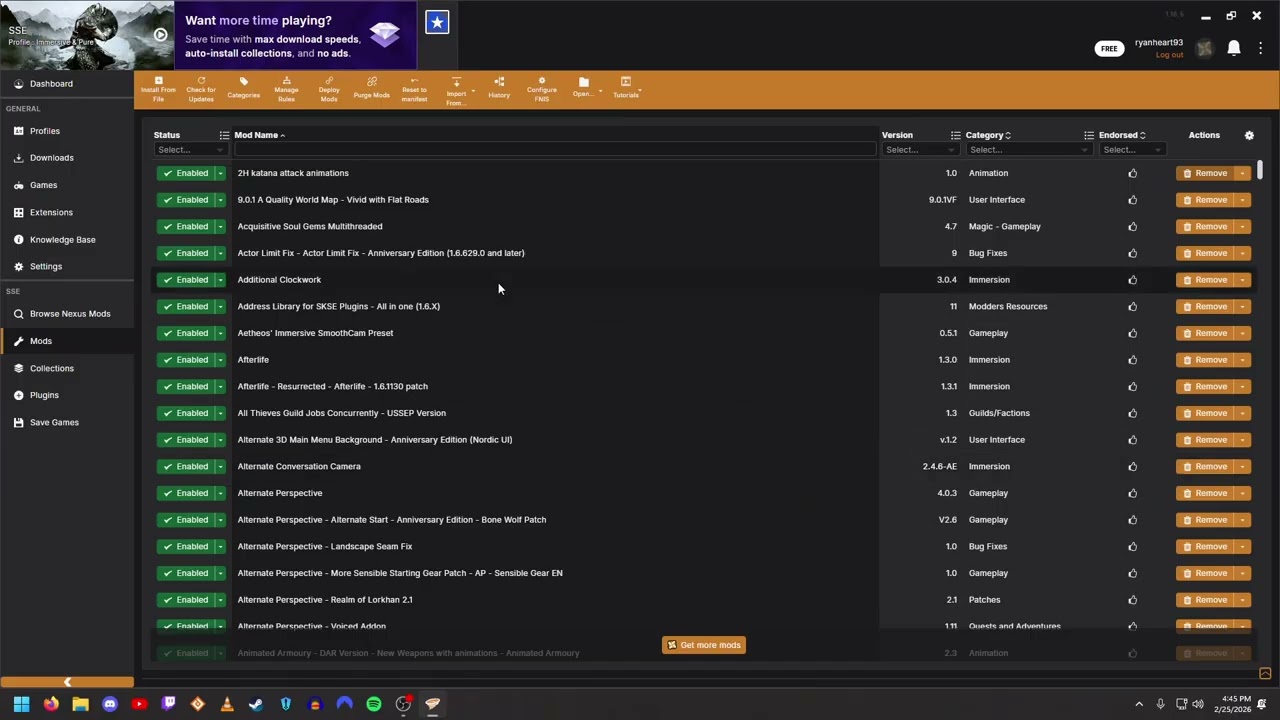
Task: Click Configure FNIS gear icon
Action: pos(542,81)
